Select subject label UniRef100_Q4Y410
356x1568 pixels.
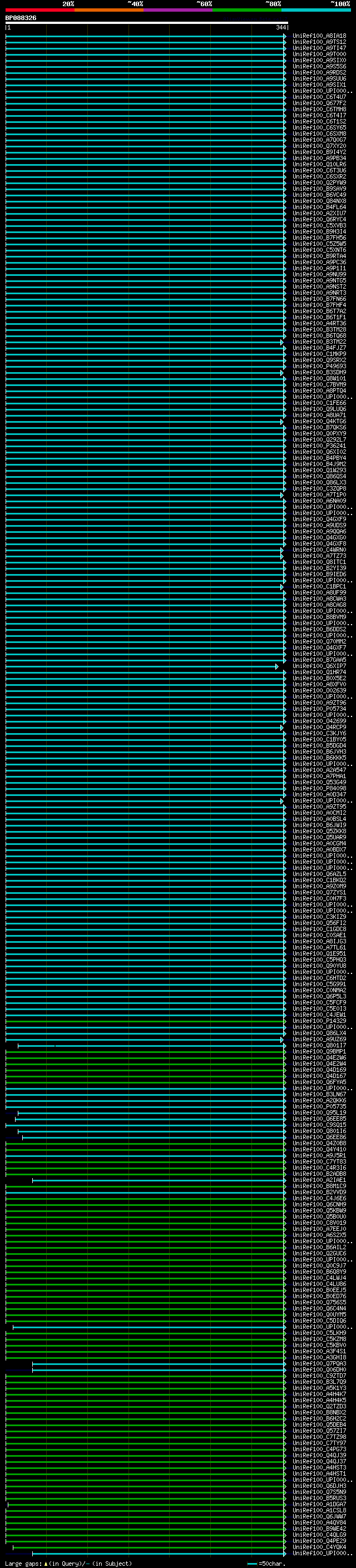[x=319, y=1149]
